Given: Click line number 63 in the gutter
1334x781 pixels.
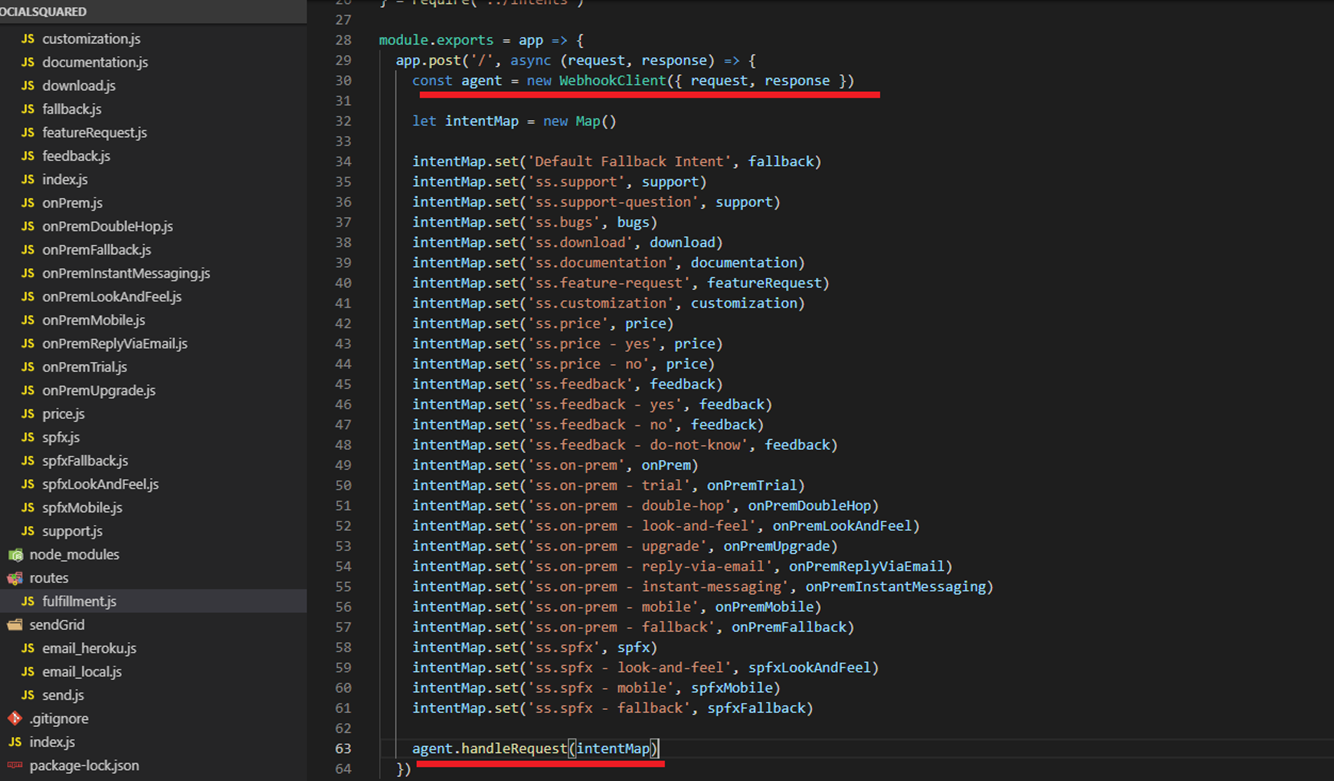Looking at the screenshot, I should [x=343, y=748].
